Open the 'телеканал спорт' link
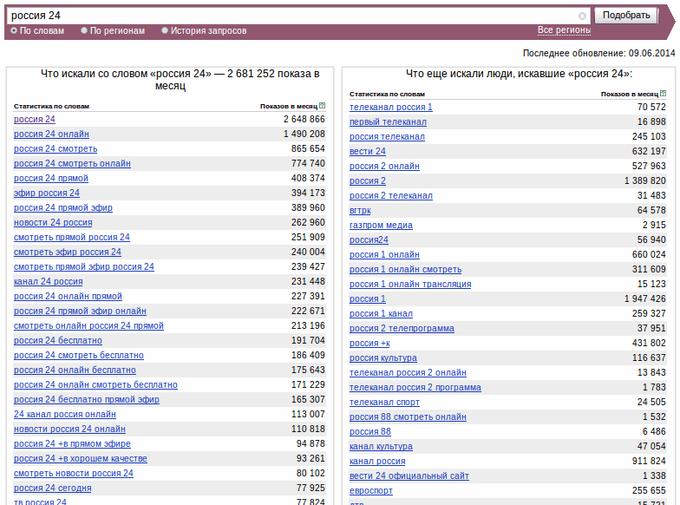 click(x=384, y=402)
